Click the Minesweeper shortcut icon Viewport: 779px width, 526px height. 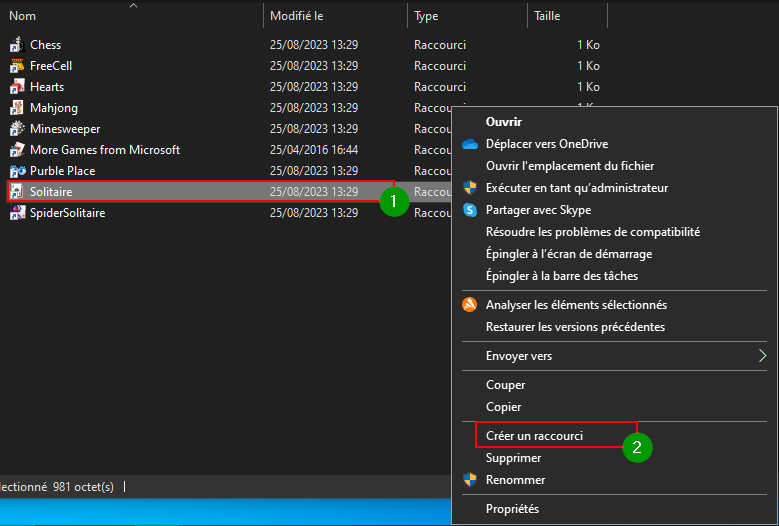coord(17,129)
